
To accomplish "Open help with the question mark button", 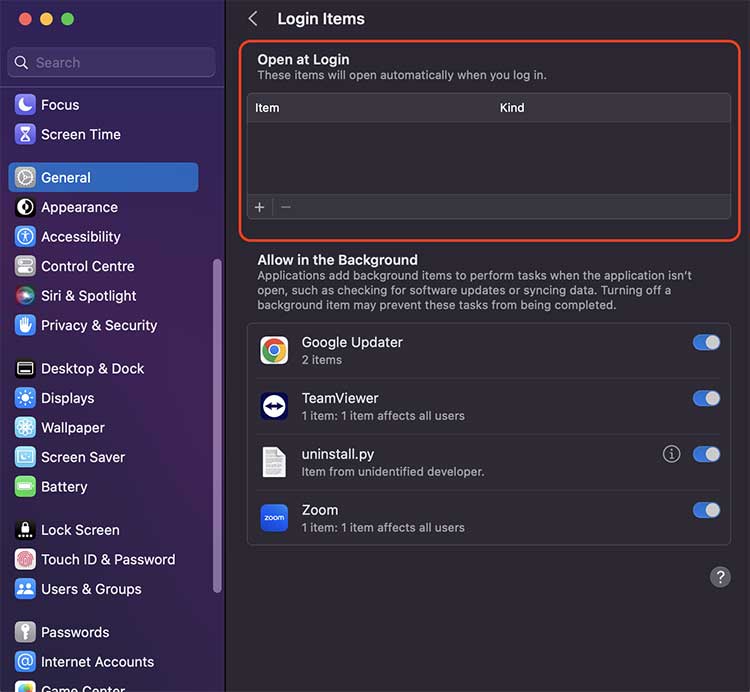I will click(720, 577).
